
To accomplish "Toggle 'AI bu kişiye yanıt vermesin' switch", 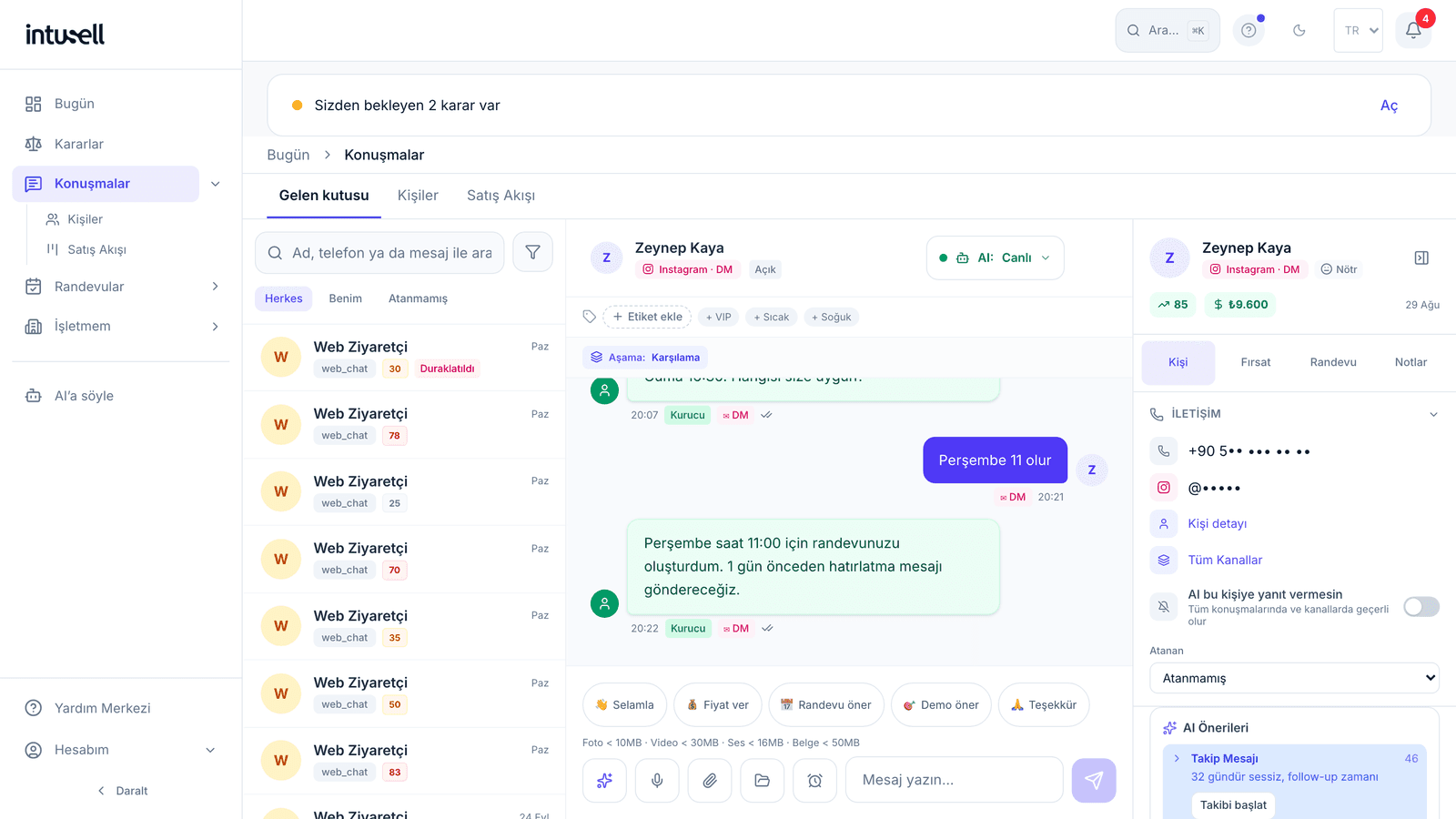I will (x=1421, y=607).
